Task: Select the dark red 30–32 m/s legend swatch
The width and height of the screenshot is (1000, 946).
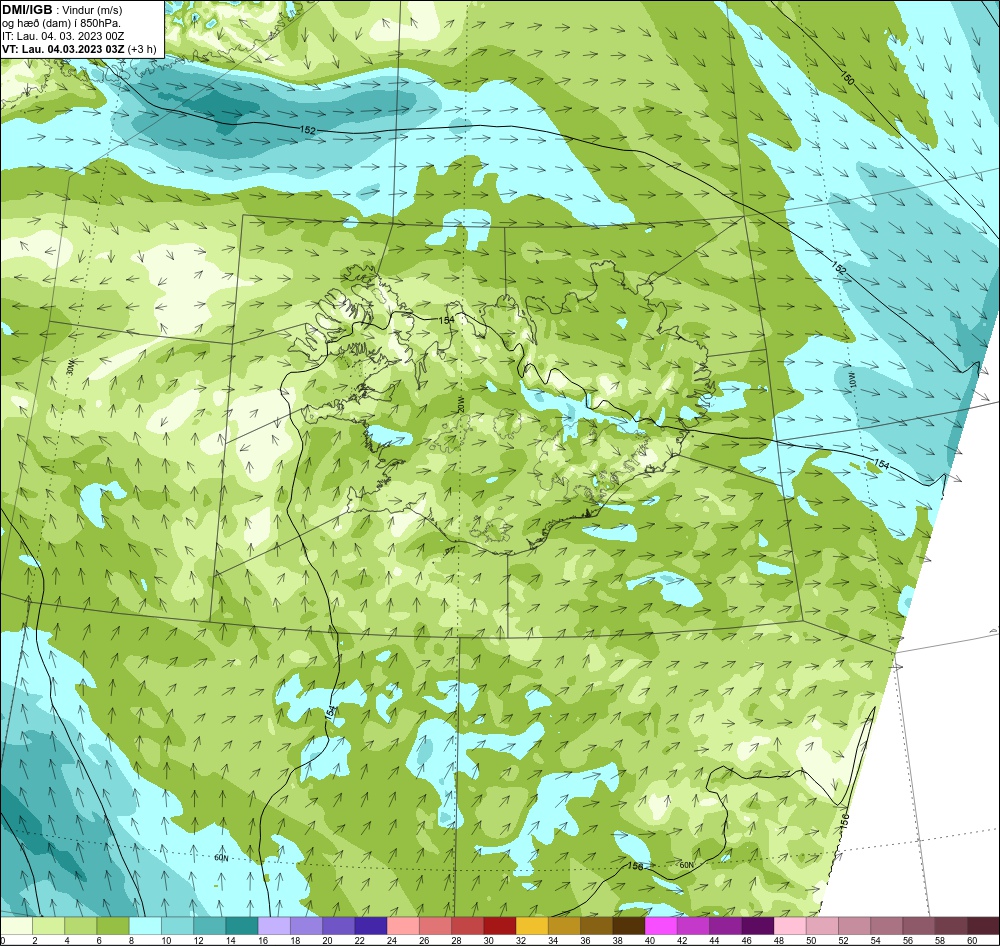Action: [500, 926]
